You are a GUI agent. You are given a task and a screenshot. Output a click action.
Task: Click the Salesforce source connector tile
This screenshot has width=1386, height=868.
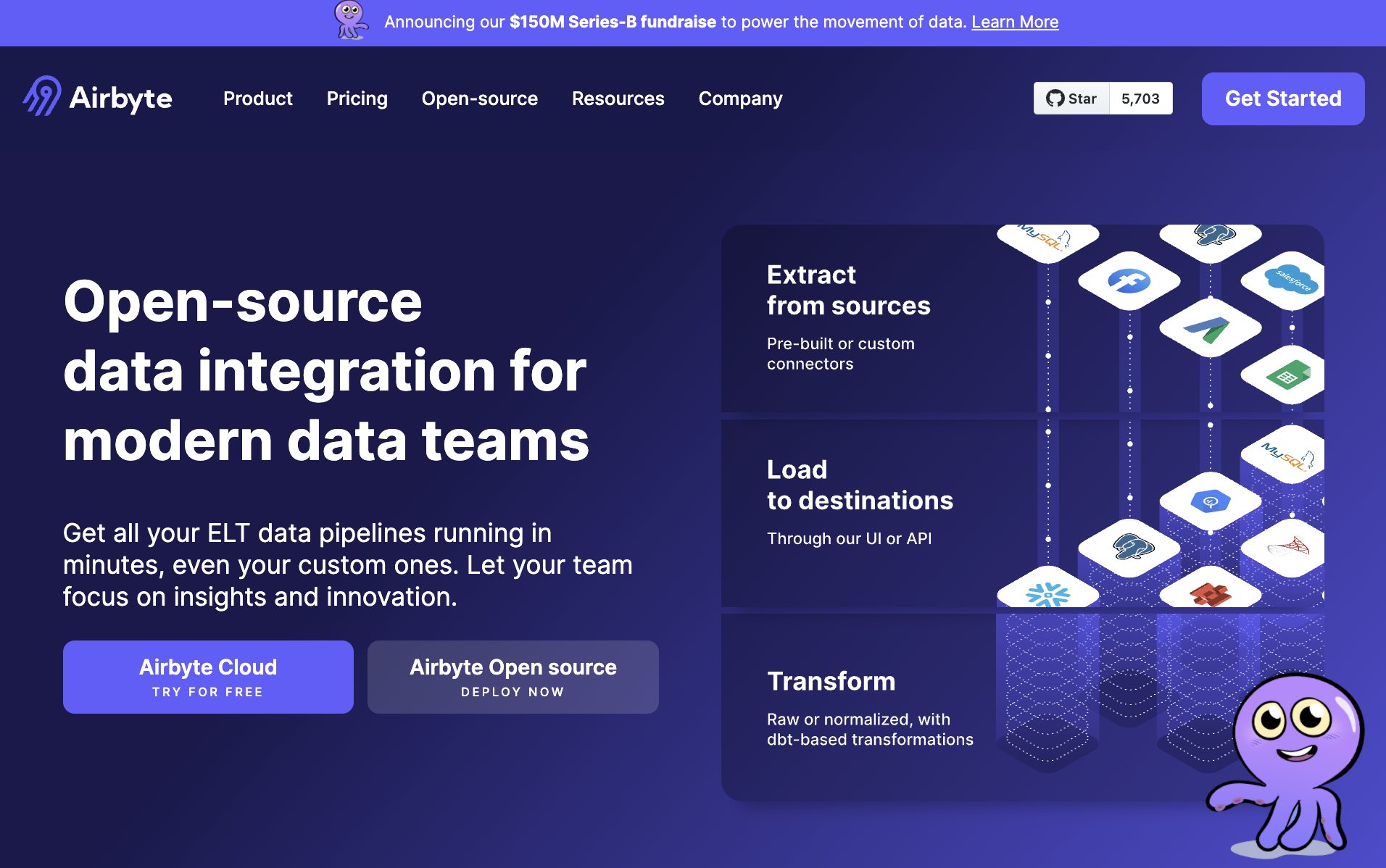[x=1285, y=280]
